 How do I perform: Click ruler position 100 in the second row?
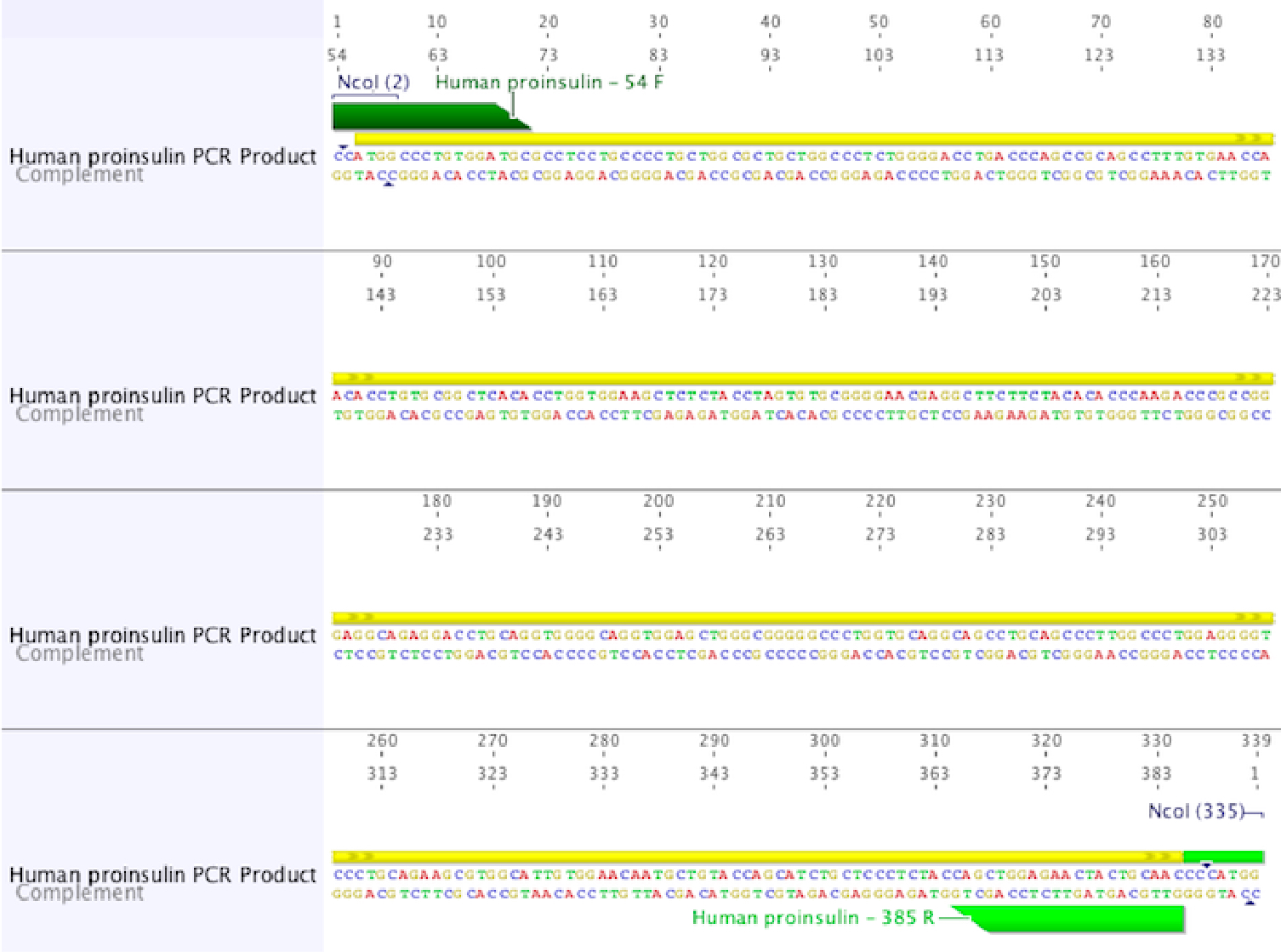click(x=491, y=262)
